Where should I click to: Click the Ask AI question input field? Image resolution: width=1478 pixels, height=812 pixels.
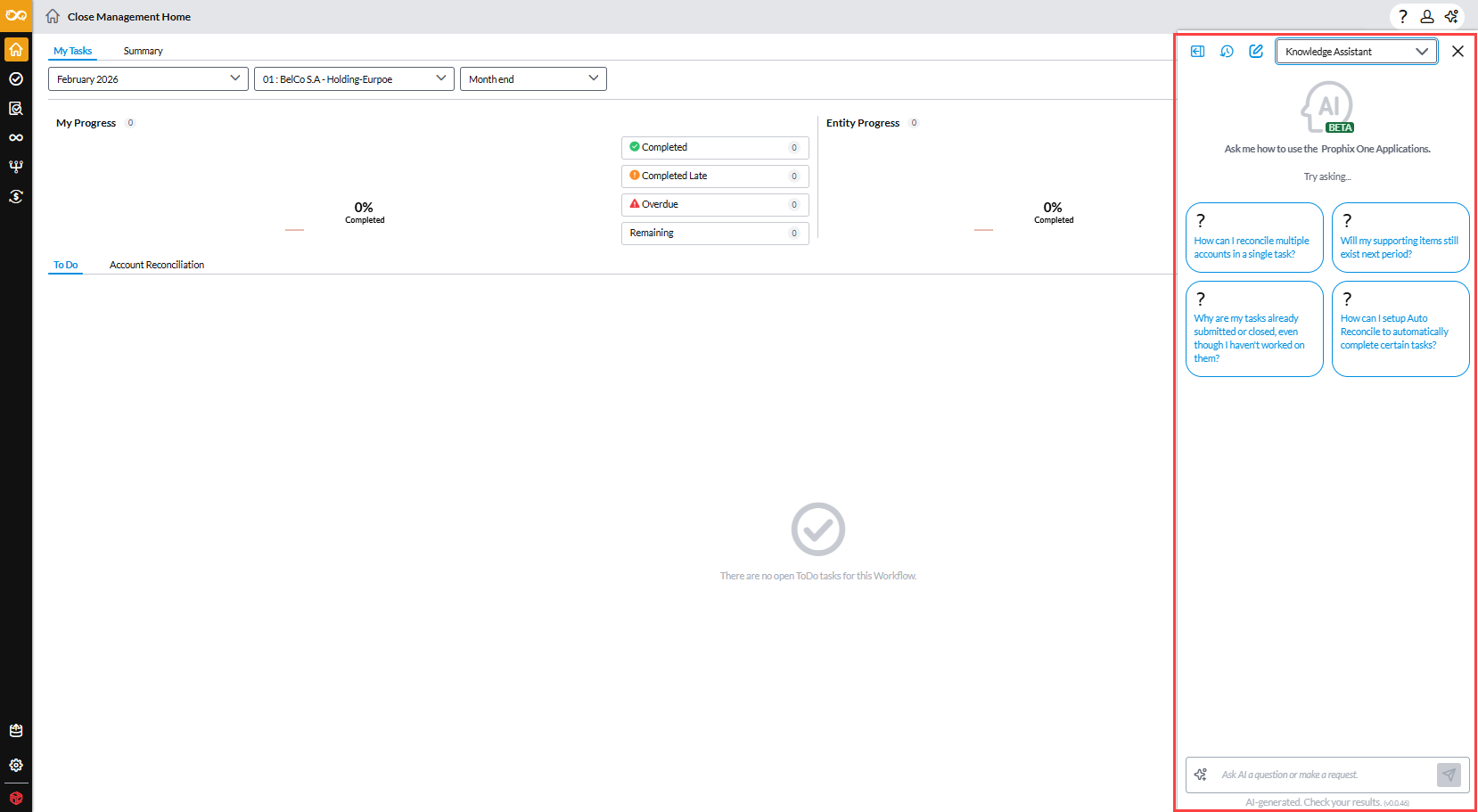[x=1323, y=775]
